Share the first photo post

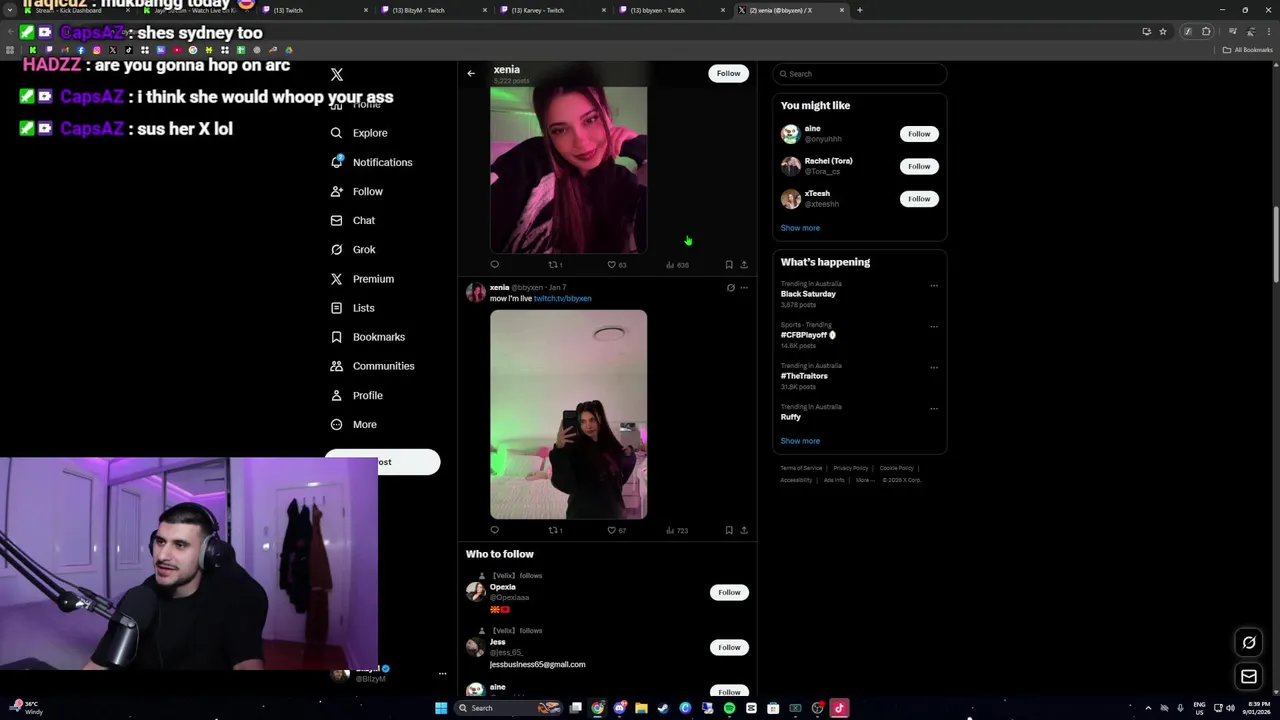tap(744, 265)
